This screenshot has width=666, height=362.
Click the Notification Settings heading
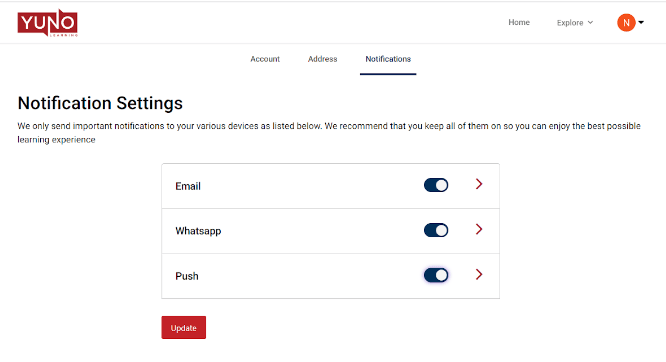(x=100, y=103)
